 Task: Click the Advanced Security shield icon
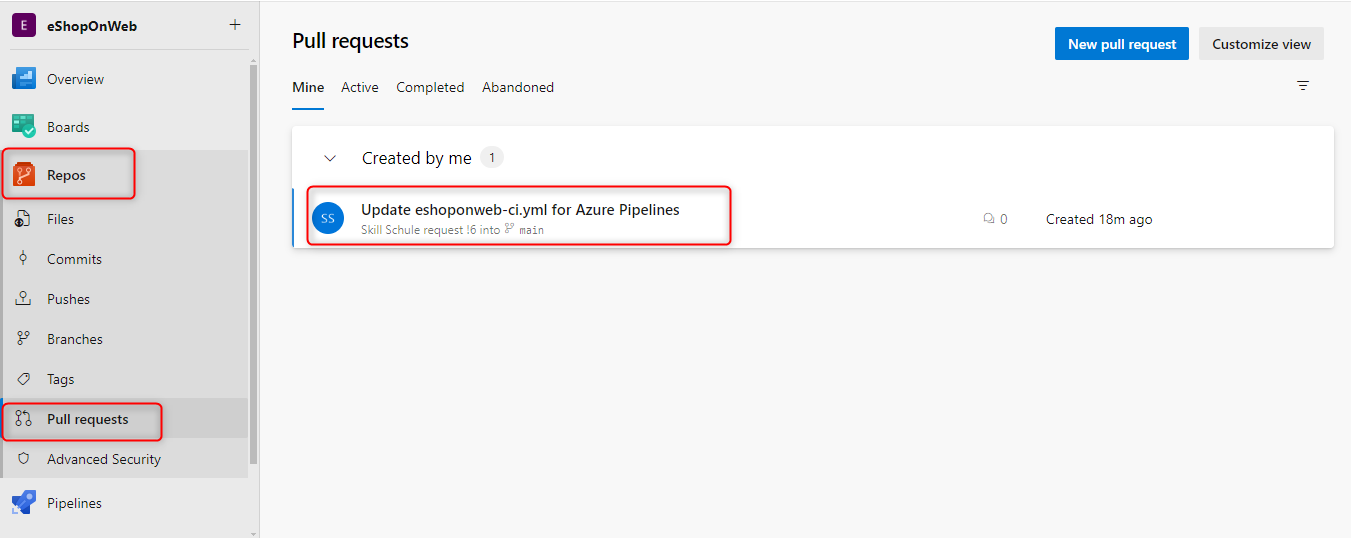tap(24, 459)
